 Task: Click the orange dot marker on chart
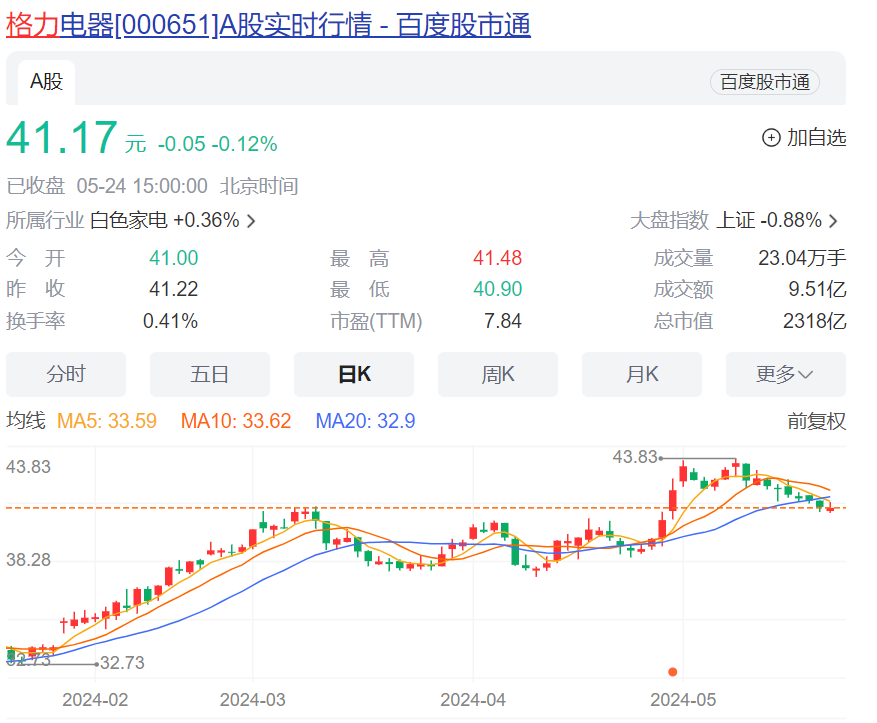[x=673, y=671]
